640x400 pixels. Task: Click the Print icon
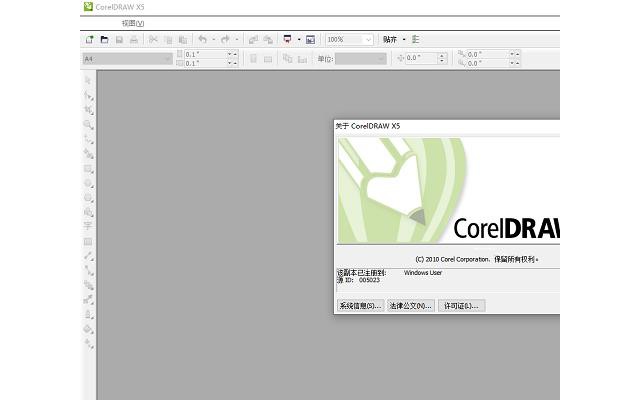pos(133,40)
